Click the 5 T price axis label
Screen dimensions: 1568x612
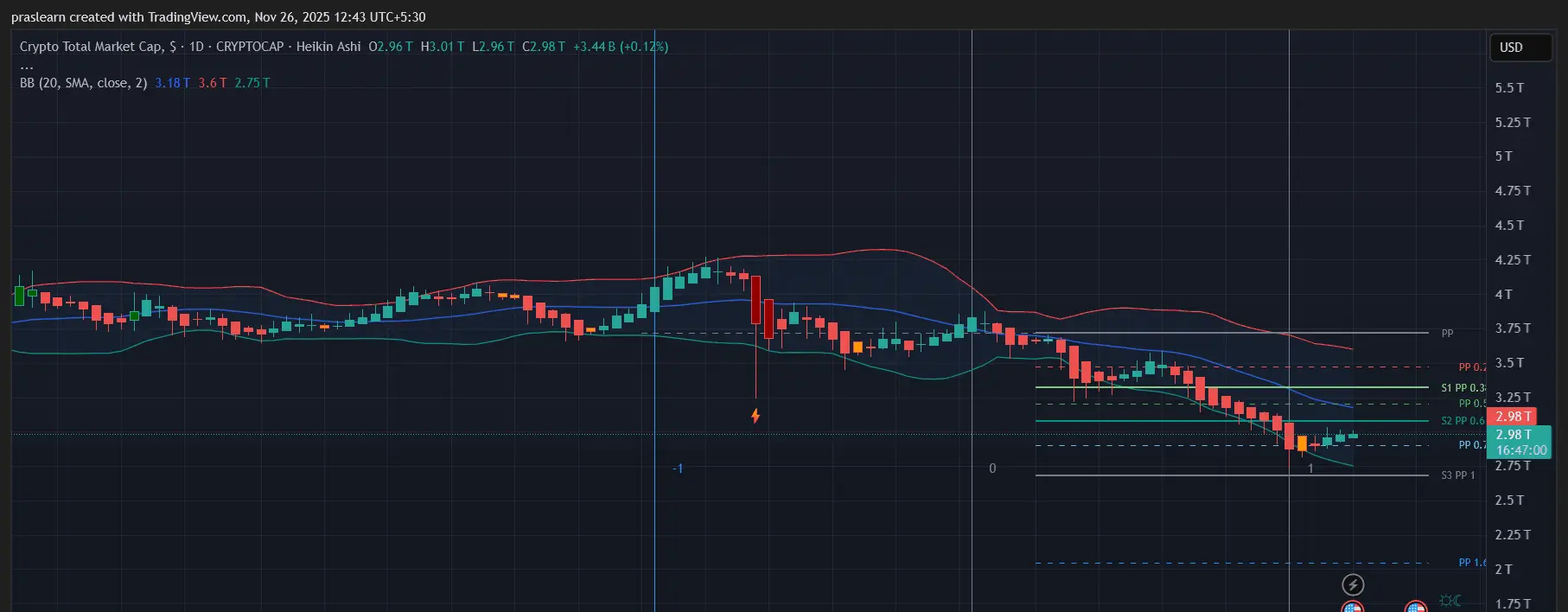[x=1504, y=156]
